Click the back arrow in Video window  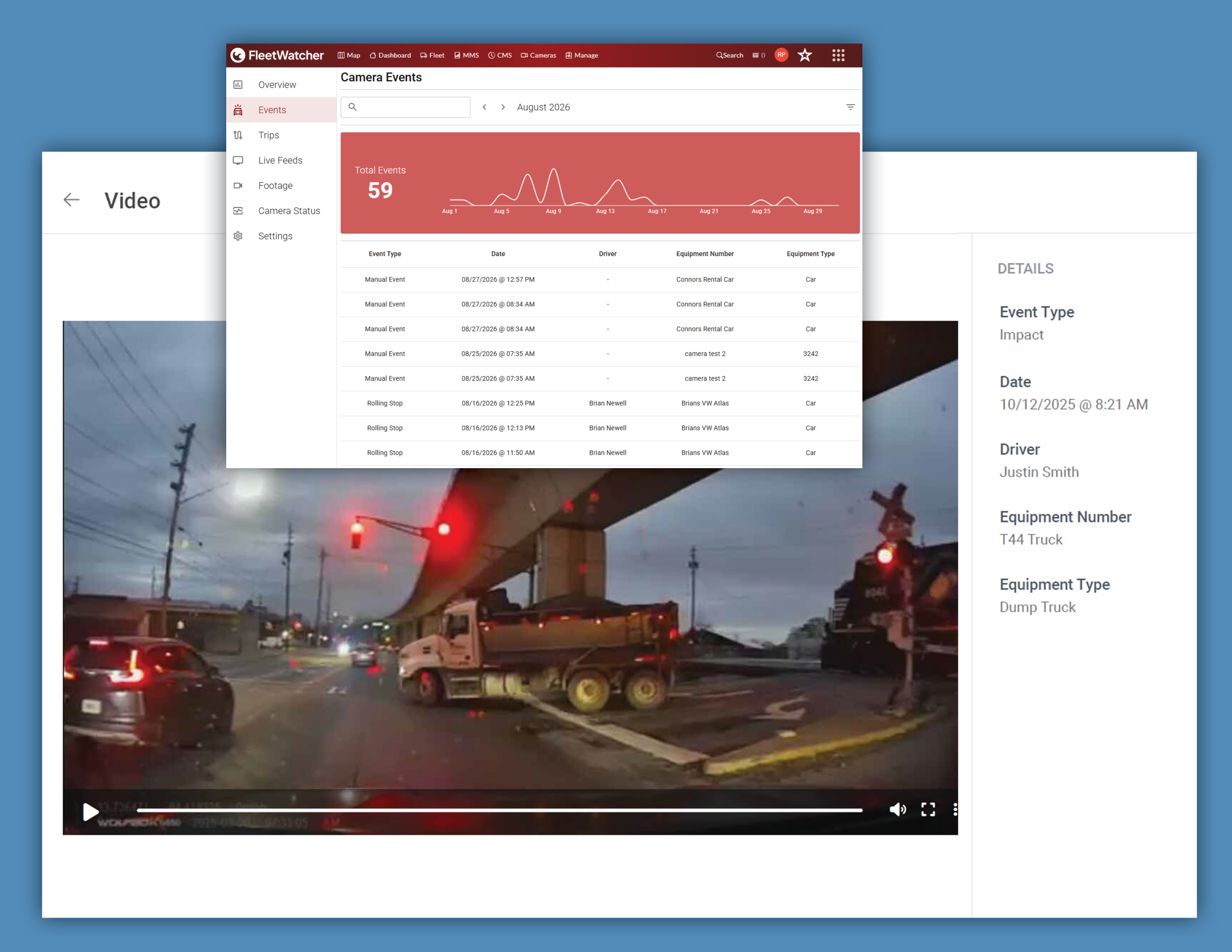[x=72, y=200]
